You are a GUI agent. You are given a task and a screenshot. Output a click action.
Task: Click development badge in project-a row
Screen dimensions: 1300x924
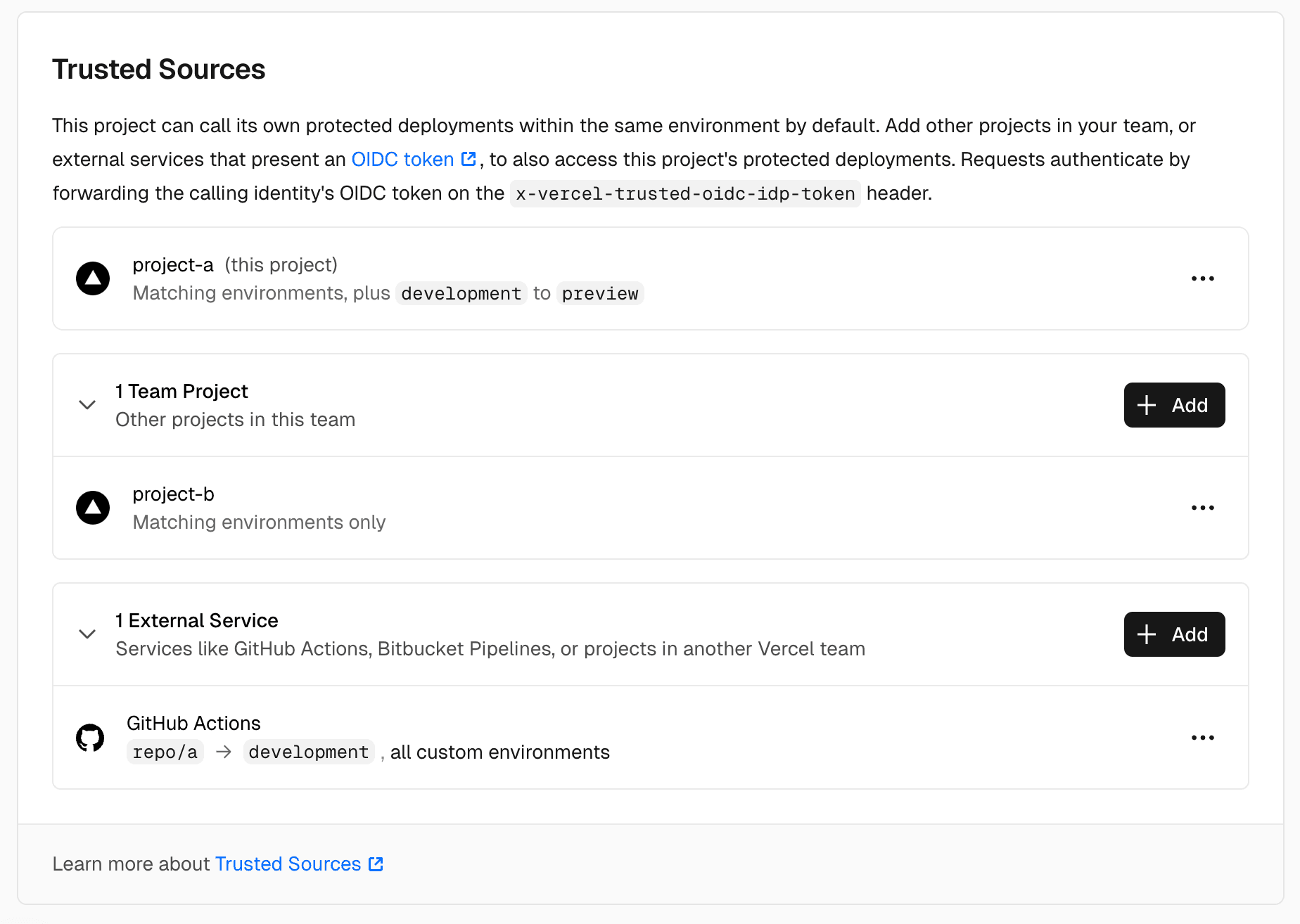(x=461, y=293)
